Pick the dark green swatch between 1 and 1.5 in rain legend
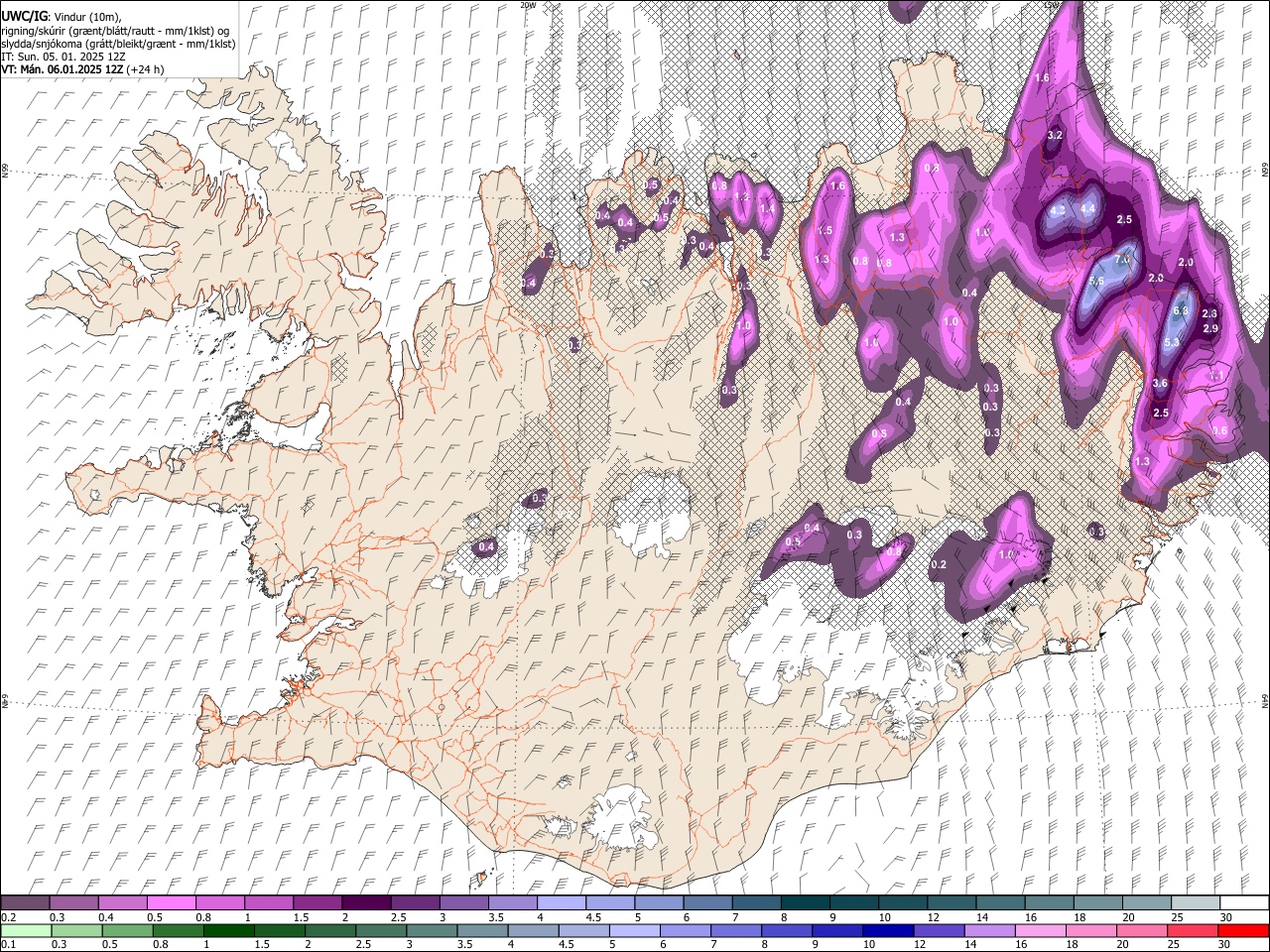 point(228,930)
